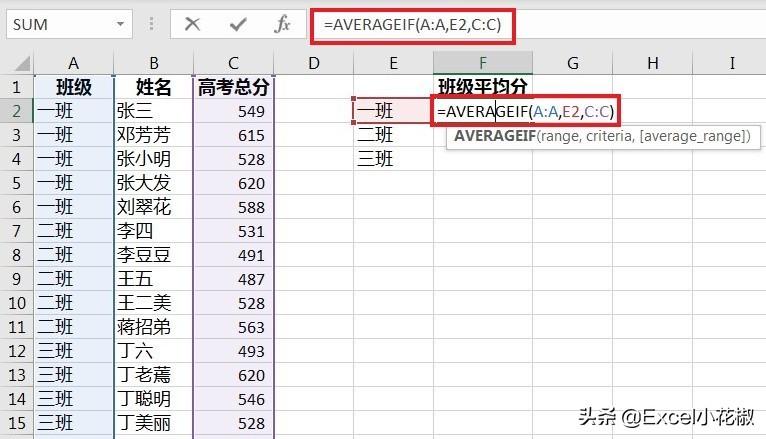Click score cell 549

234,111
